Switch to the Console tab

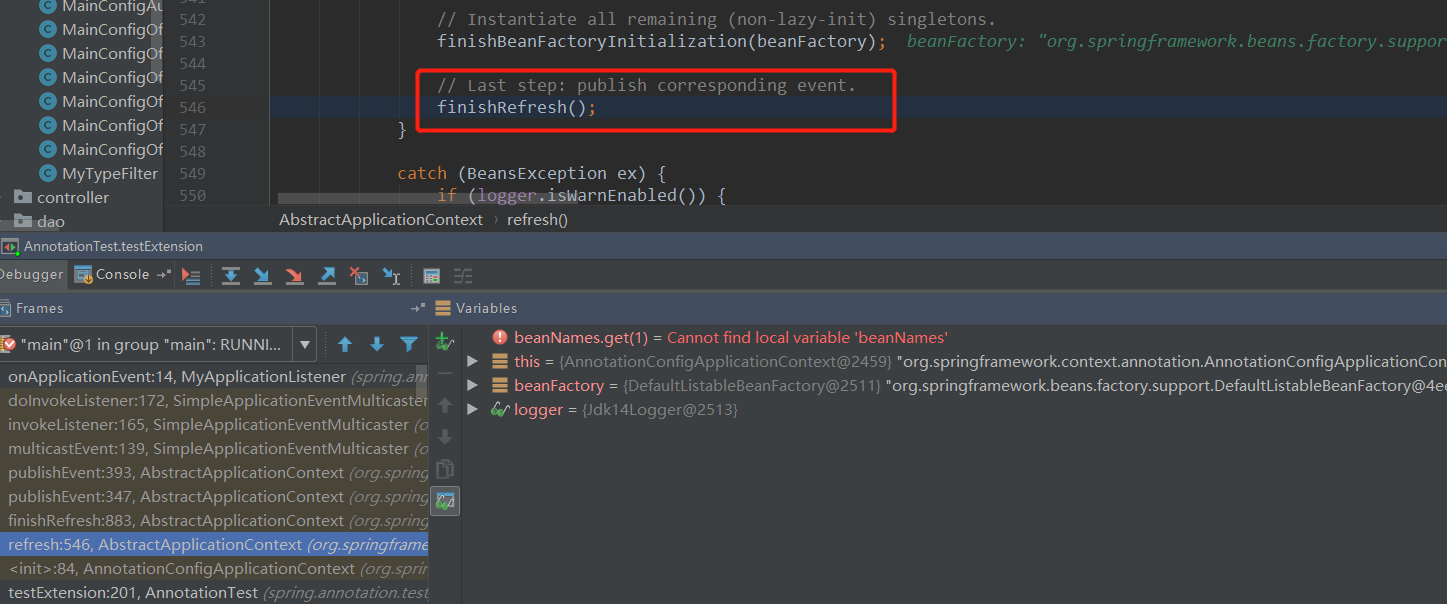(x=112, y=275)
